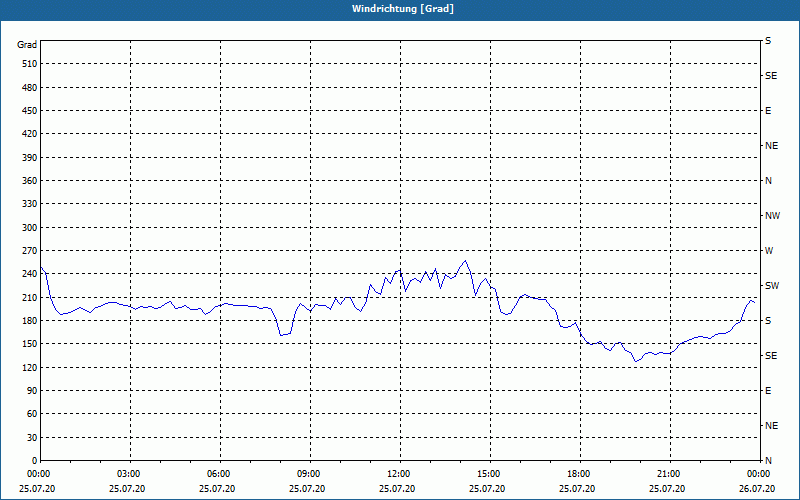Select the 300 degree axis label
The width and height of the screenshot is (800, 500).
(30, 227)
